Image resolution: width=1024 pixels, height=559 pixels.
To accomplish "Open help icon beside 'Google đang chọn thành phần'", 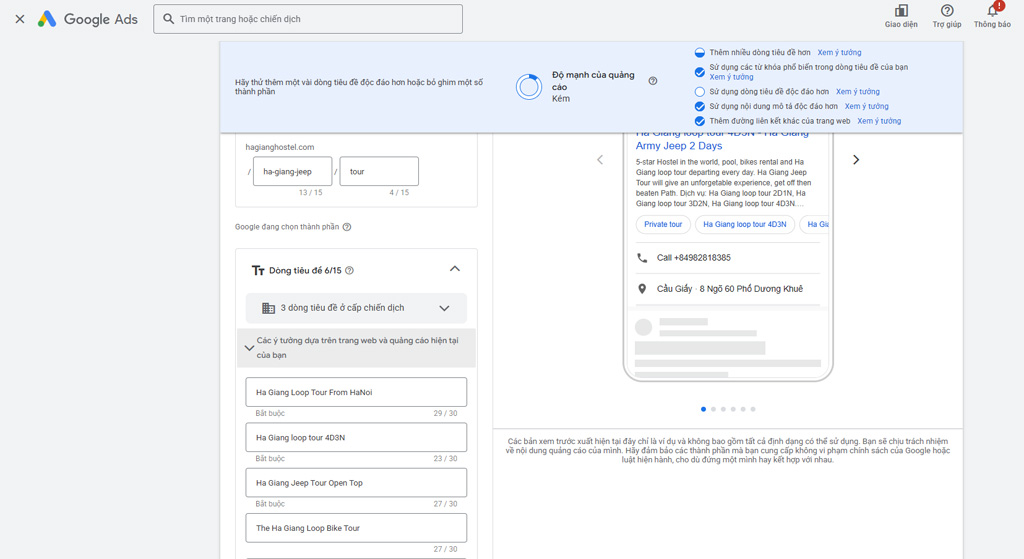I will (347, 227).
